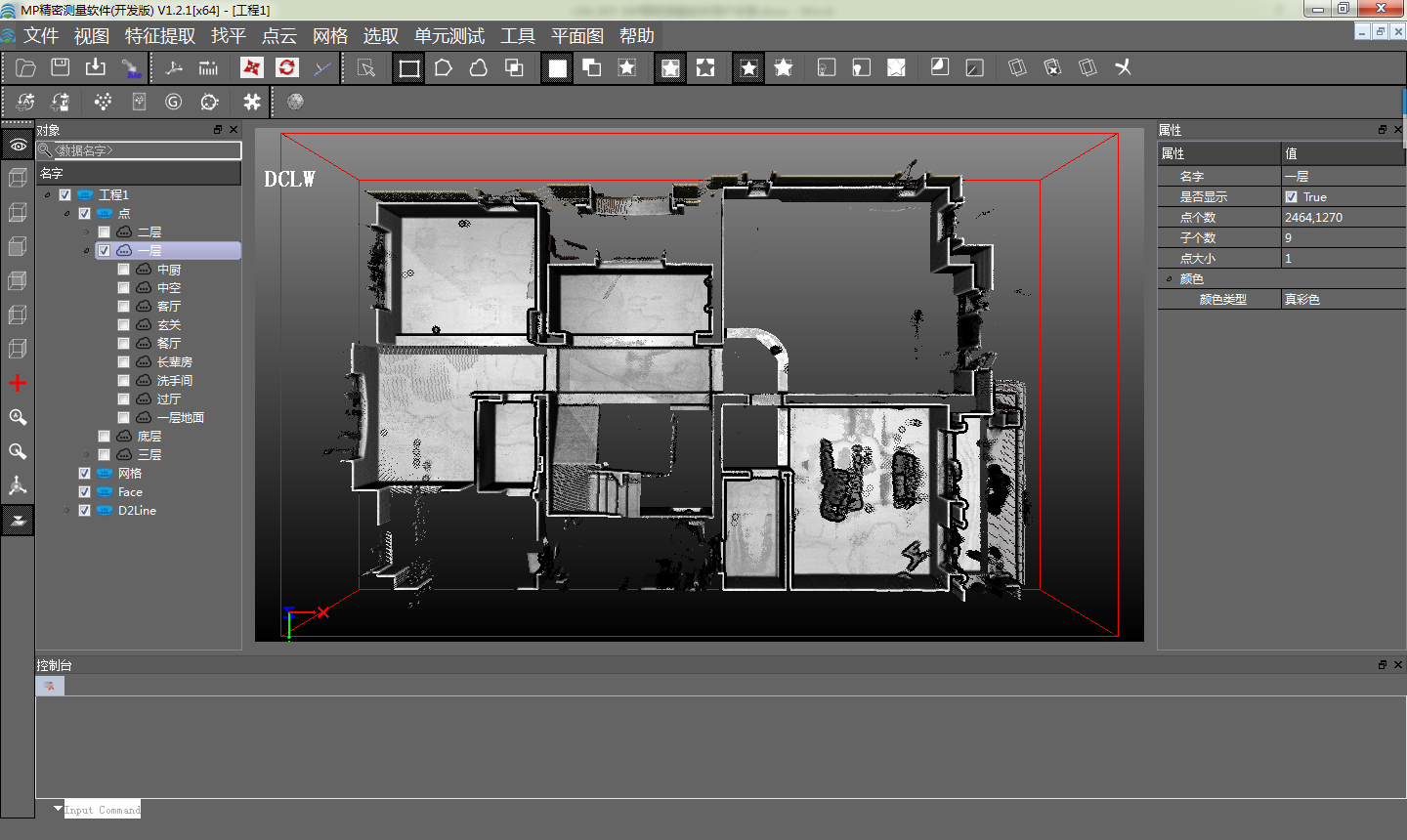The image size is (1407, 840).
Task: Click the circled G toolbar icon
Action: (x=174, y=102)
